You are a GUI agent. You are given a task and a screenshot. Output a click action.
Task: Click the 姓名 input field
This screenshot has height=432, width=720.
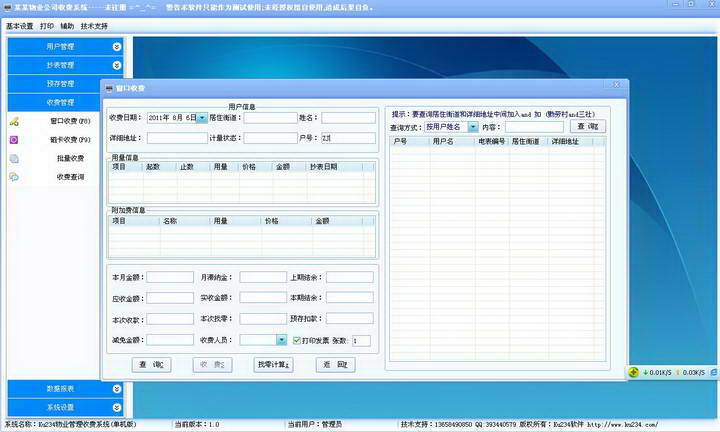tap(349, 118)
